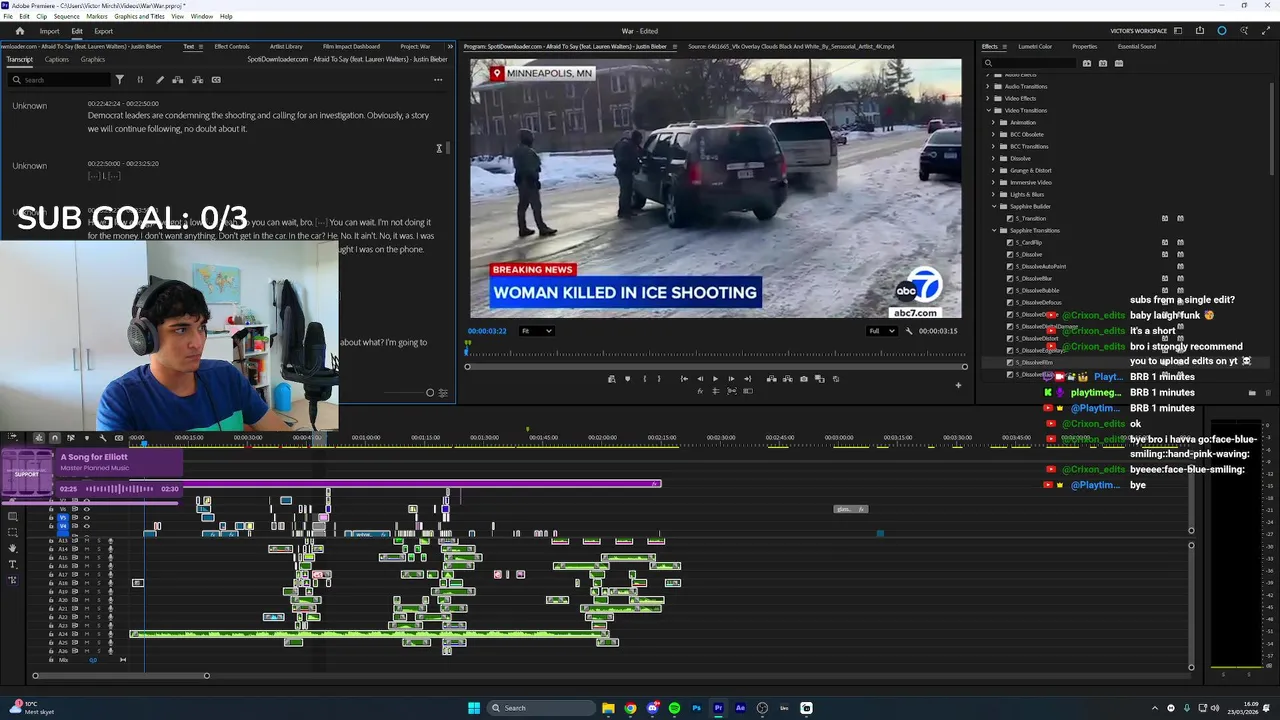Enable voice-over record on track A22
The image size is (1280, 720).
111,617
